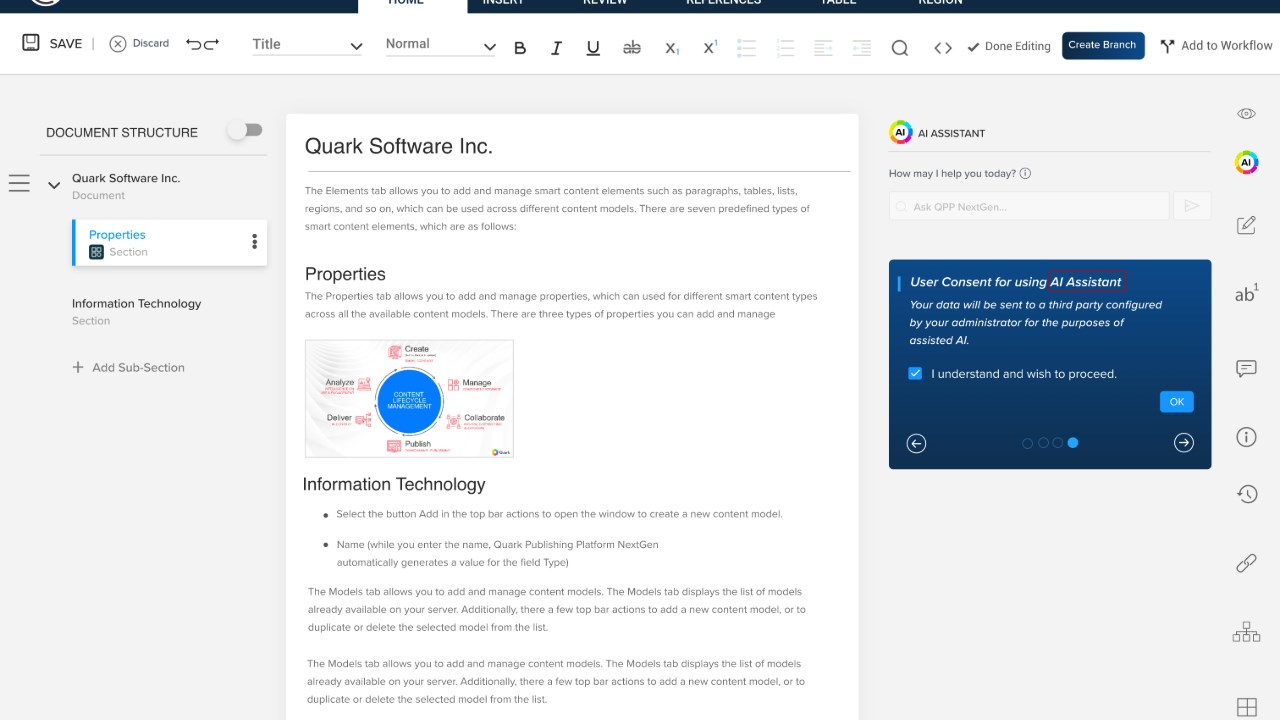Open the hamburger menu beside the document tree

tap(19, 183)
